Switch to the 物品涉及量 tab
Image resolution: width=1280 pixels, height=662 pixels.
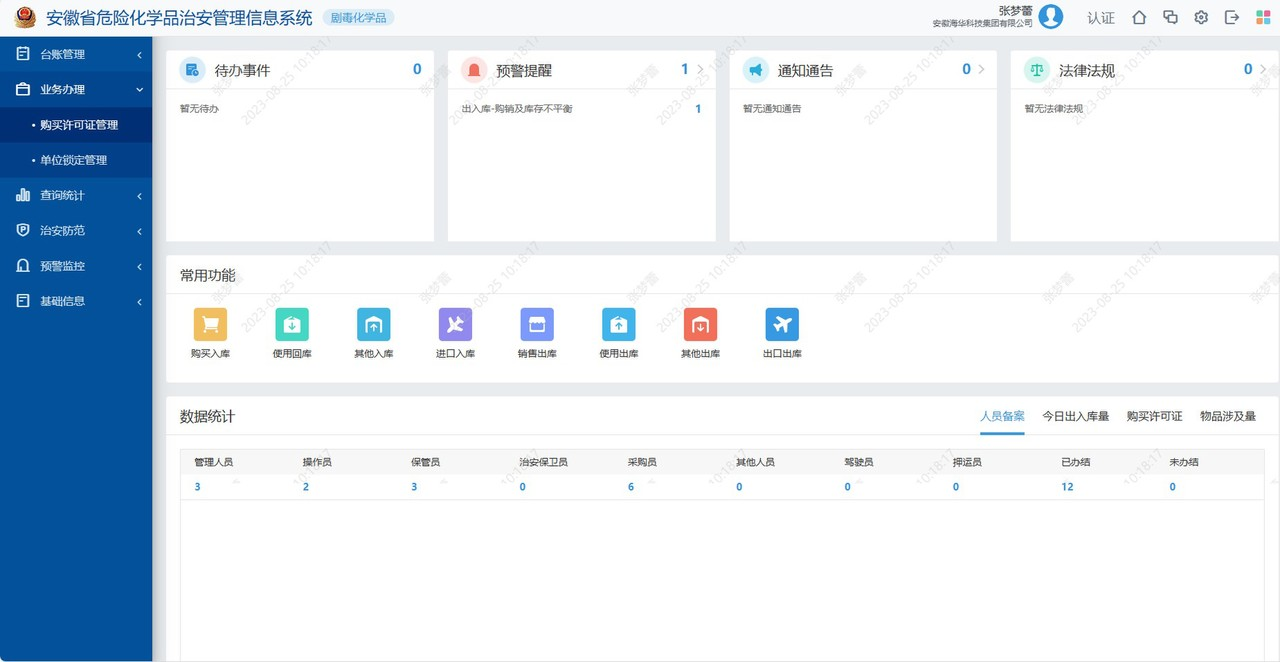1228,416
